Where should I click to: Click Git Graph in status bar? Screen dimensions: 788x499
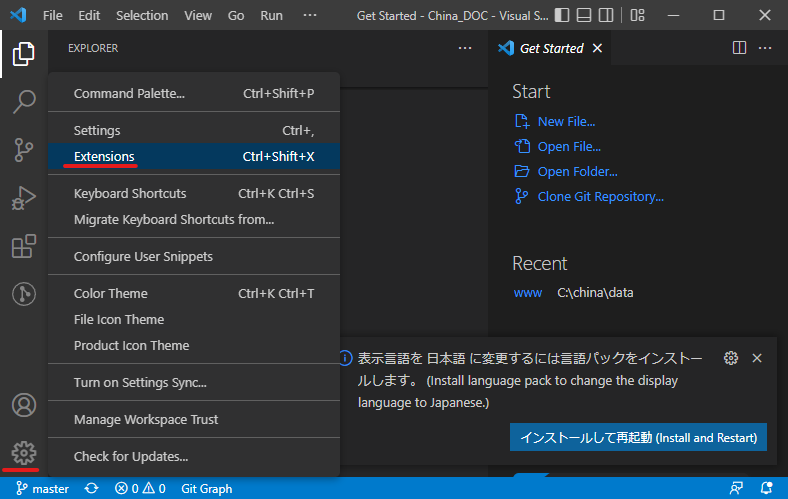coord(207,488)
